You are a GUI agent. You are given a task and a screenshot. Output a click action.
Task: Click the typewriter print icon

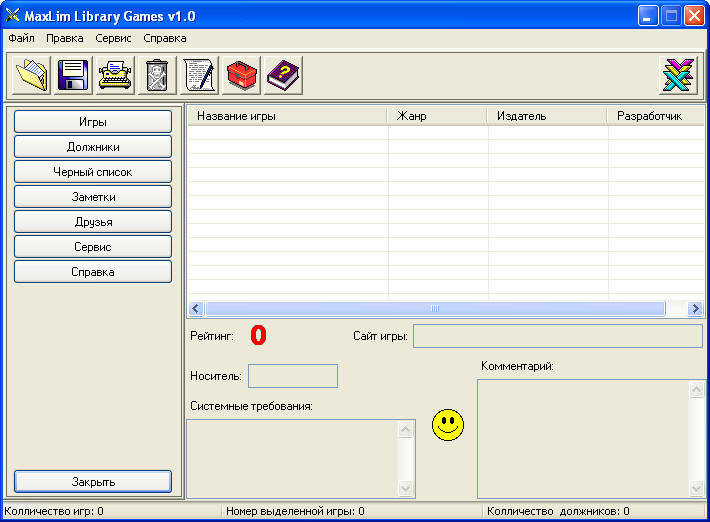click(x=115, y=75)
